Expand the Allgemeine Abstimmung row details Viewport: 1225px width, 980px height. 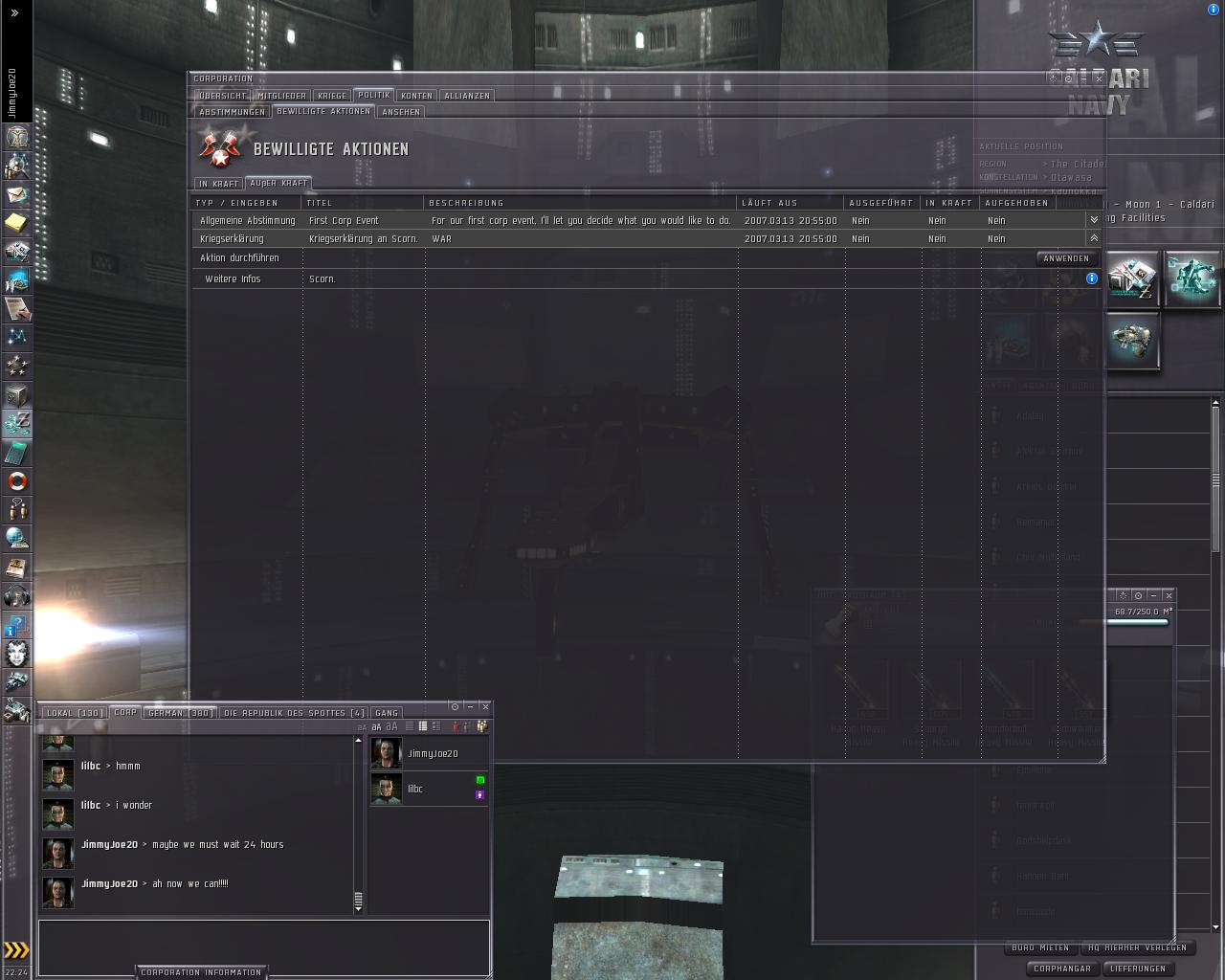coord(1094,220)
